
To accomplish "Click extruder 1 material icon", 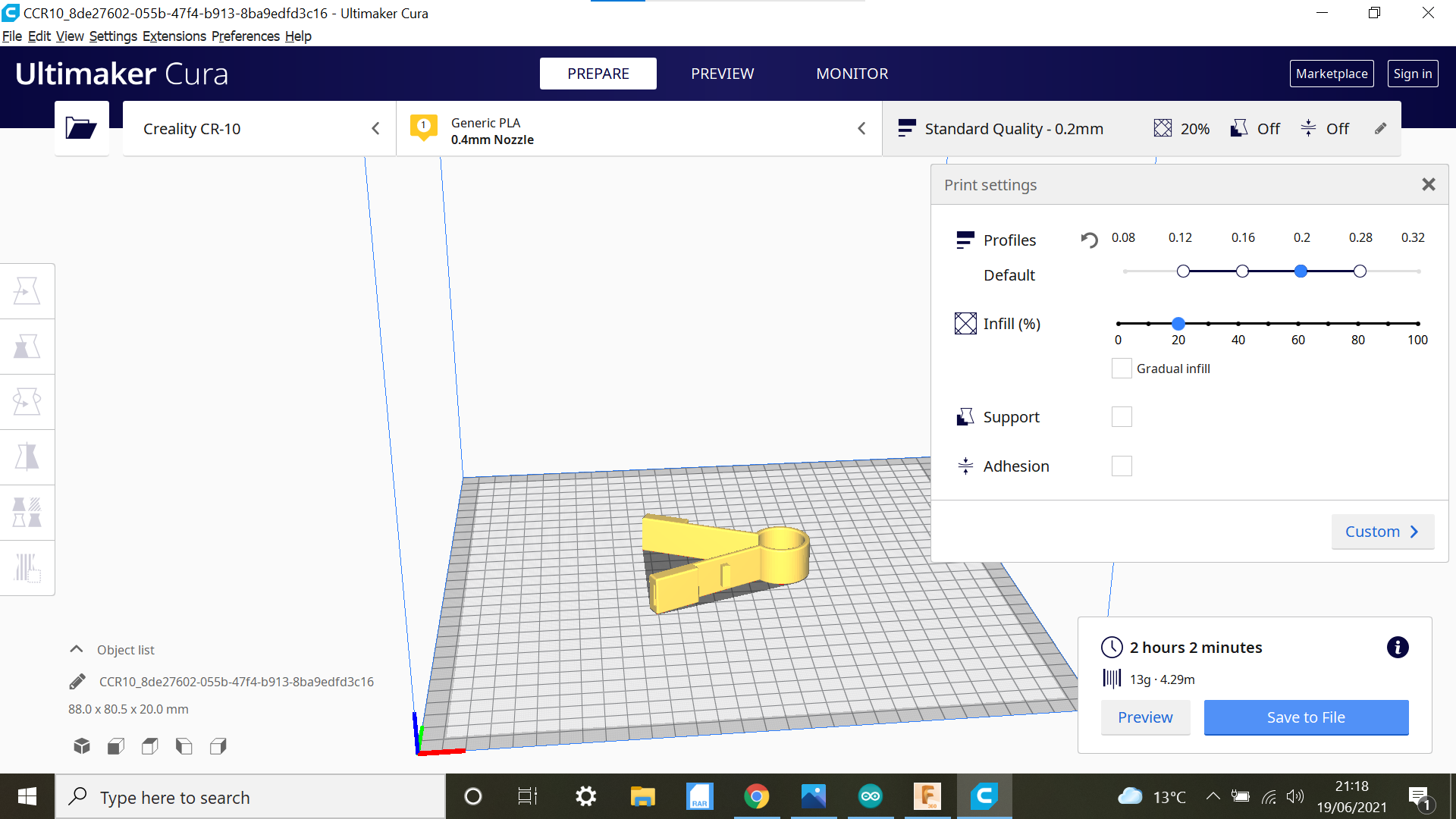I will (x=424, y=127).
